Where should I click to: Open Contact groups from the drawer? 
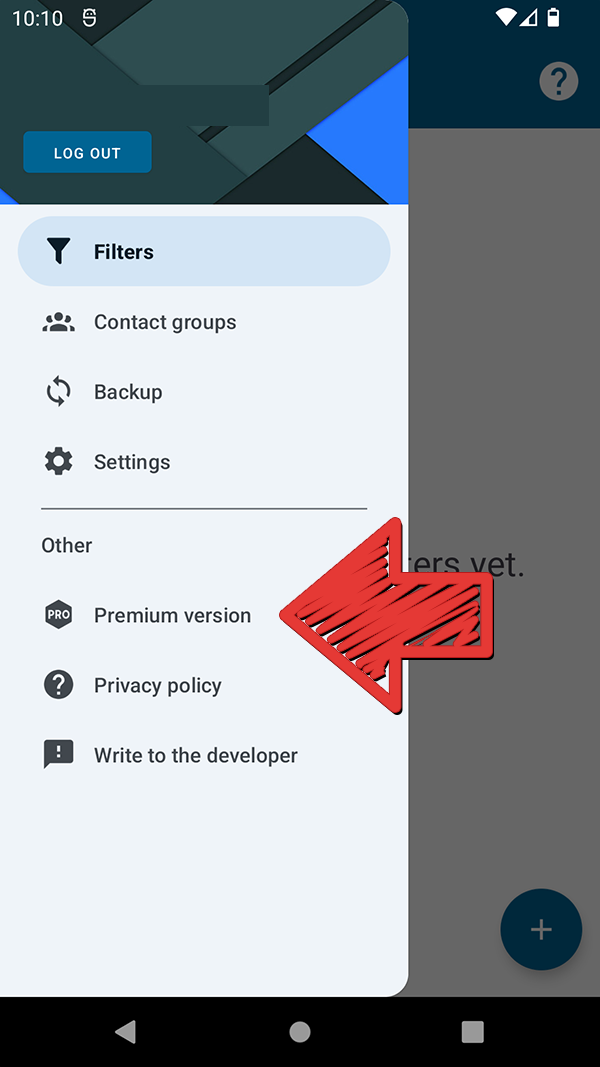[x=165, y=322]
